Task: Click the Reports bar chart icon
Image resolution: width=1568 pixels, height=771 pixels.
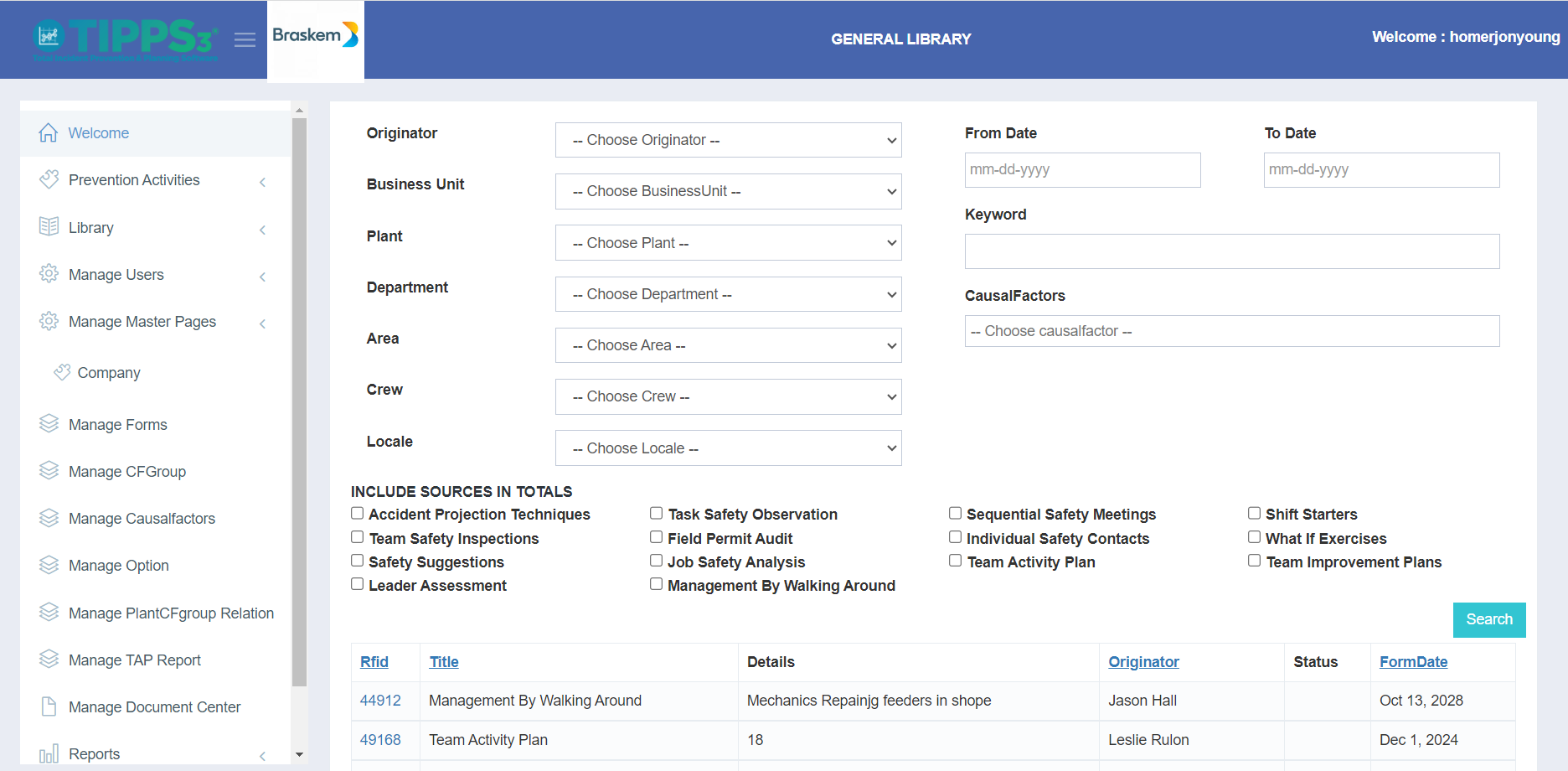Action: 49,753
